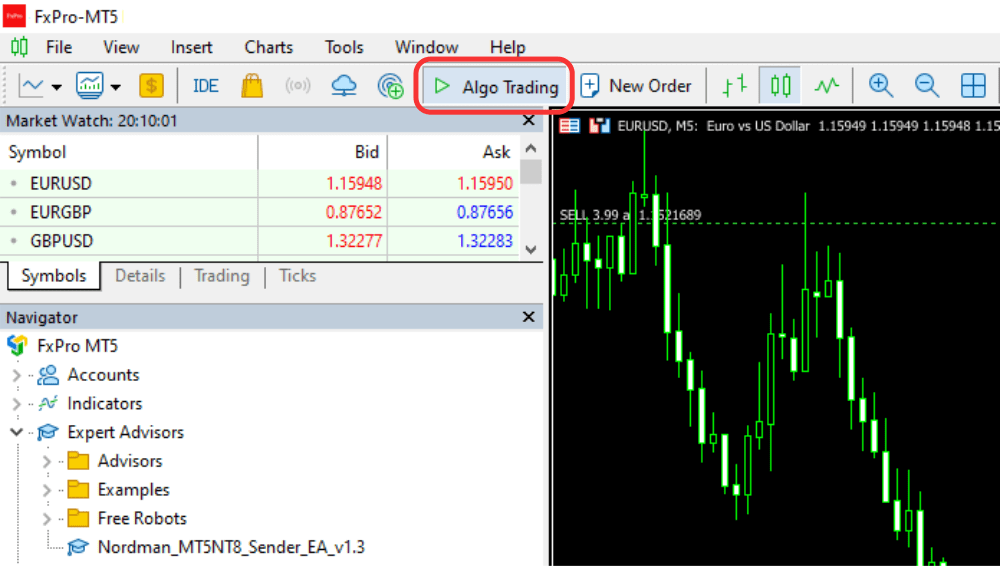Click the yellow dollar trading icon
Image resolution: width=1000 pixels, height=566 pixels.
(151, 86)
